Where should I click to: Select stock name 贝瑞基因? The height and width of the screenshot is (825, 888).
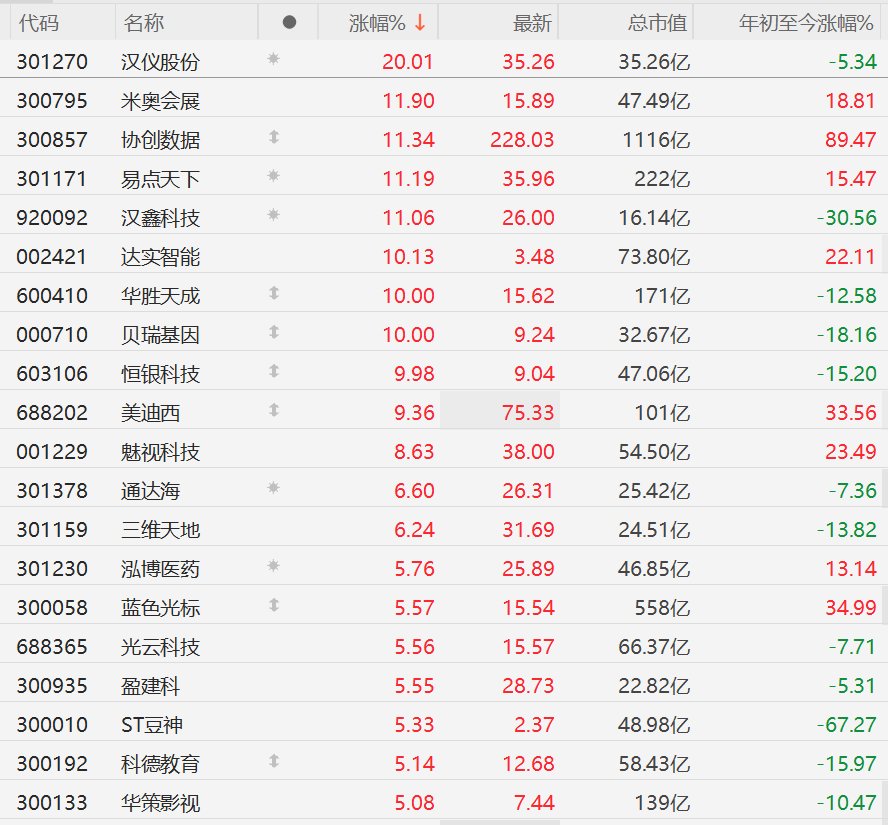point(160,335)
